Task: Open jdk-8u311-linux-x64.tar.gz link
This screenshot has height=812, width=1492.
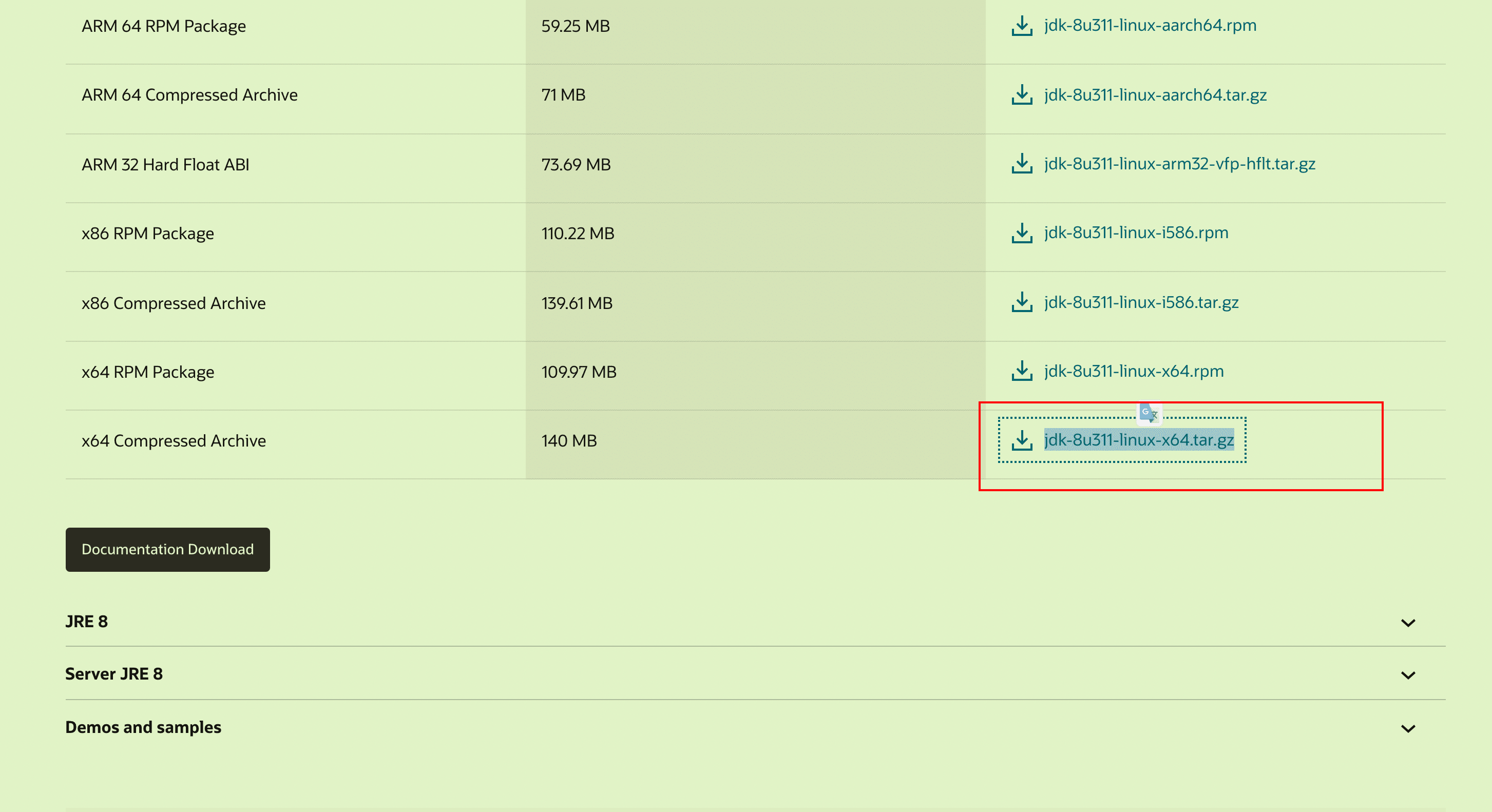Action: (1139, 440)
